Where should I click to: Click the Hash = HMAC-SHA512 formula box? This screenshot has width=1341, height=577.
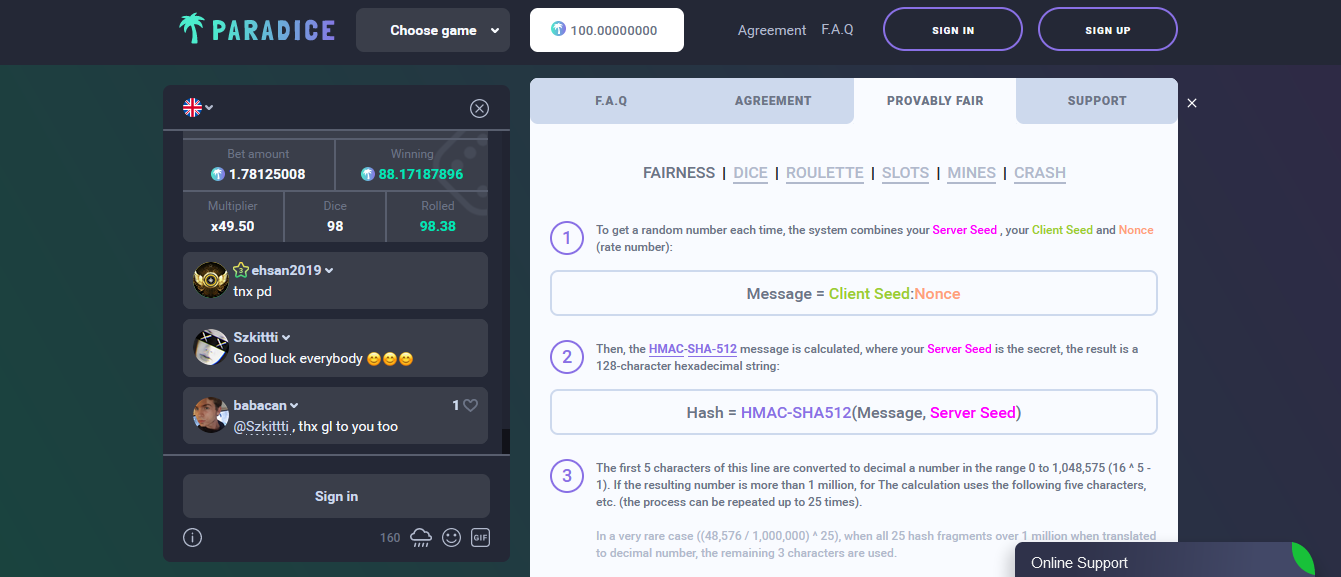click(x=854, y=412)
